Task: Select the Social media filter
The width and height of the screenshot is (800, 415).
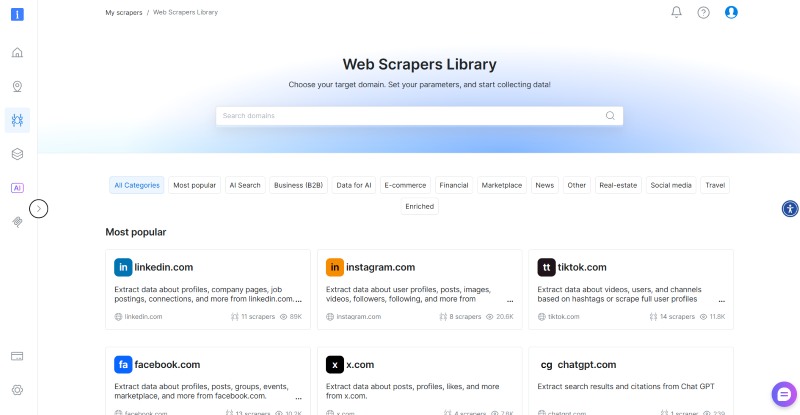Action: (671, 185)
